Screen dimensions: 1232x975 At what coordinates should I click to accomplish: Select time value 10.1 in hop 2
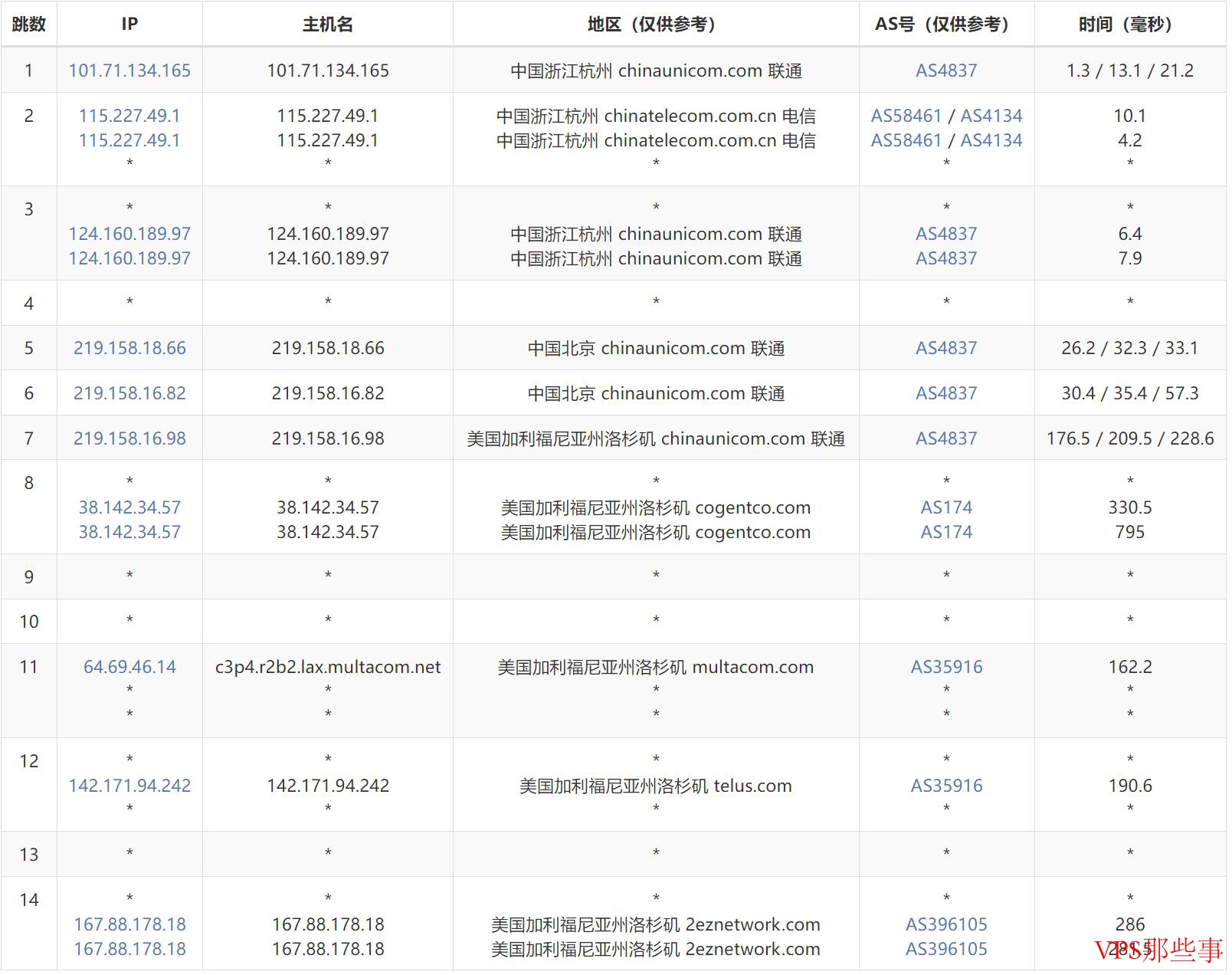[1130, 116]
